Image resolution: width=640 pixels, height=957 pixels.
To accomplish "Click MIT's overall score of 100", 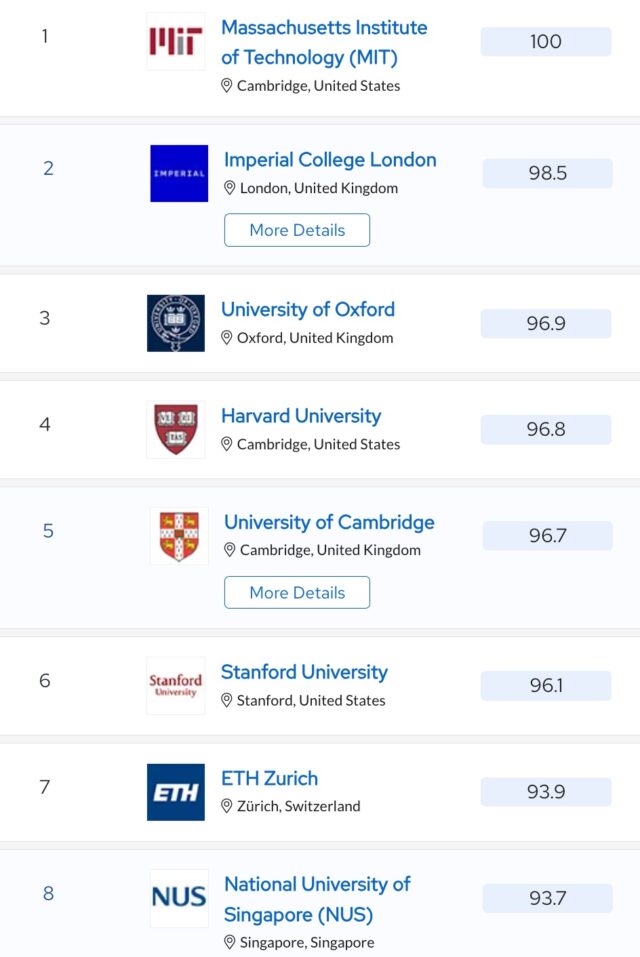I will tap(546, 42).
